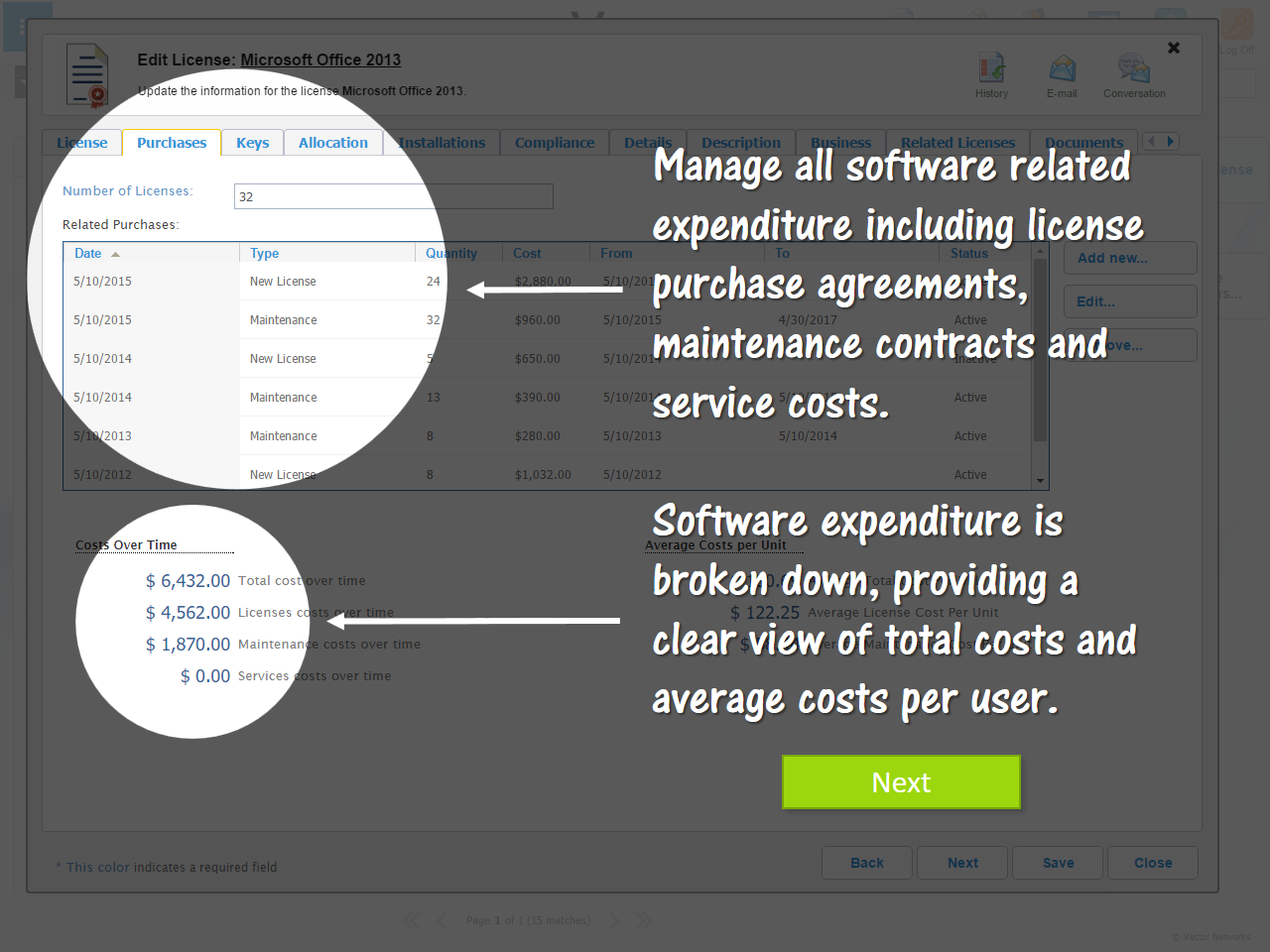The width and height of the screenshot is (1270, 952).
Task: Open the Keys tab
Action: pos(253,143)
